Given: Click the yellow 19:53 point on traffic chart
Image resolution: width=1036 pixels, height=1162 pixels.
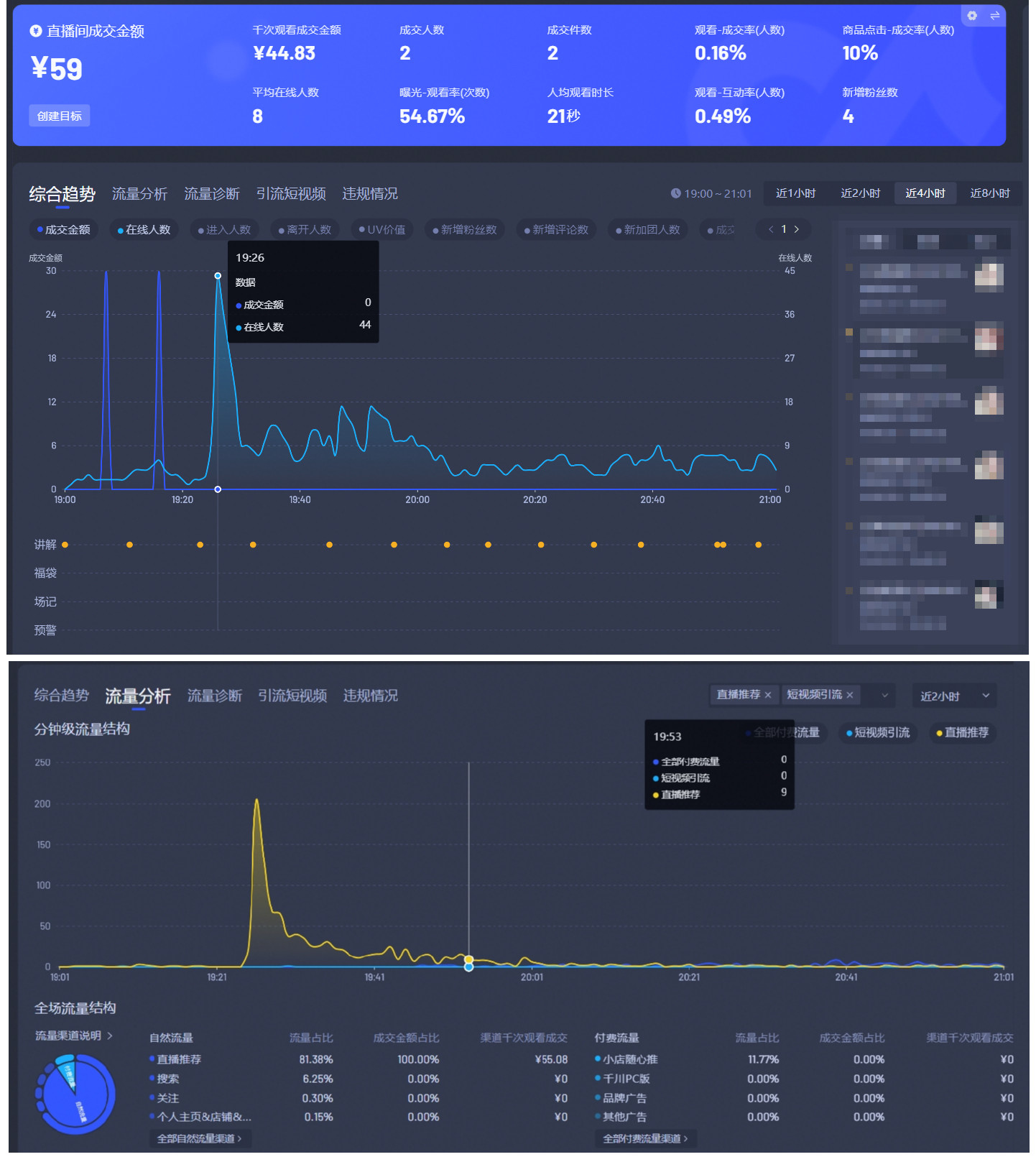Looking at the screenshot, I should coord(468,959).
